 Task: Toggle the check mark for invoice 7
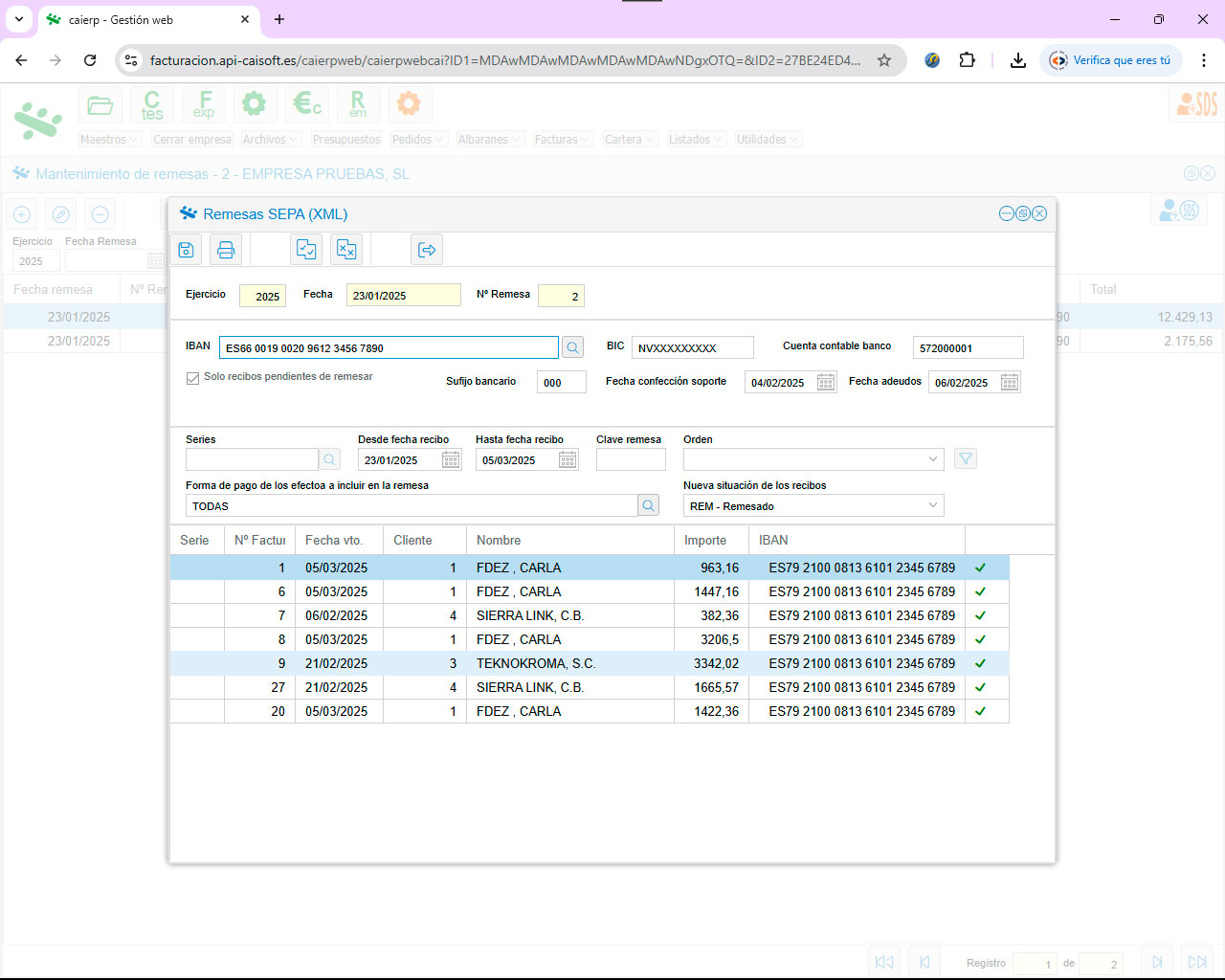pos(980,615)
